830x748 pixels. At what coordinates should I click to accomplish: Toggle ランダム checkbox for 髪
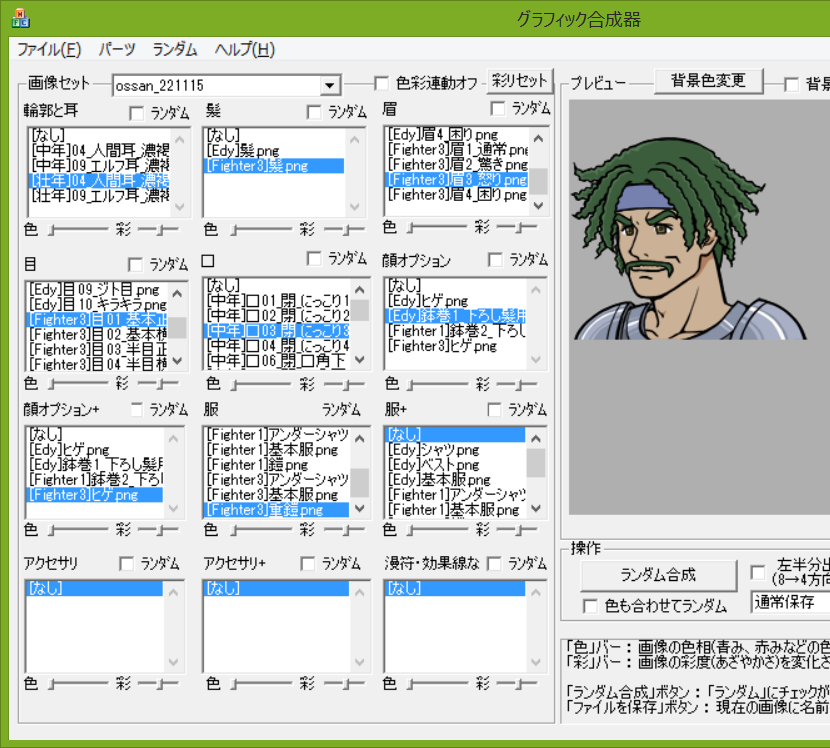point(314,112)
